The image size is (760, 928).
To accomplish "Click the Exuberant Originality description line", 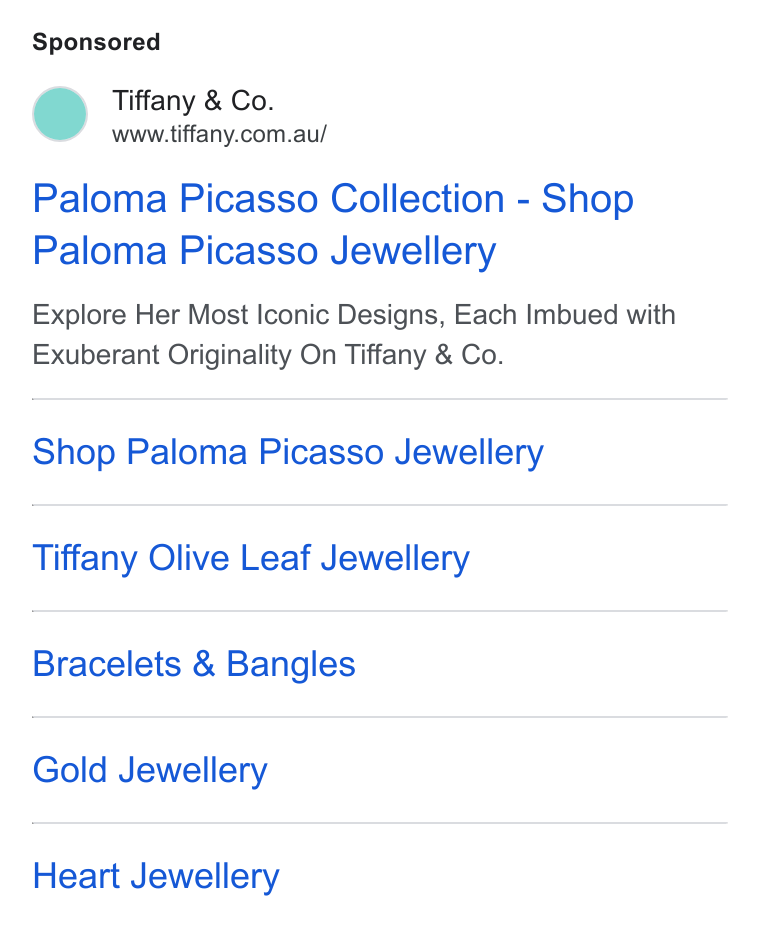I will [x=268, y=355].
